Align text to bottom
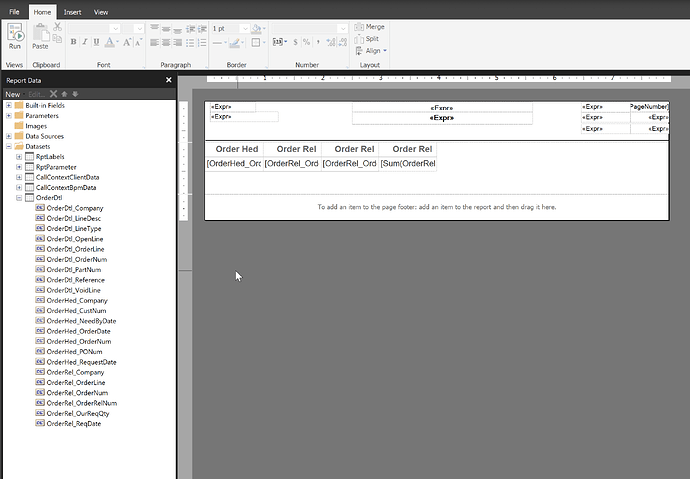Image resolution: width=690 pixels, height=479 pixels. tap(177, 29)
